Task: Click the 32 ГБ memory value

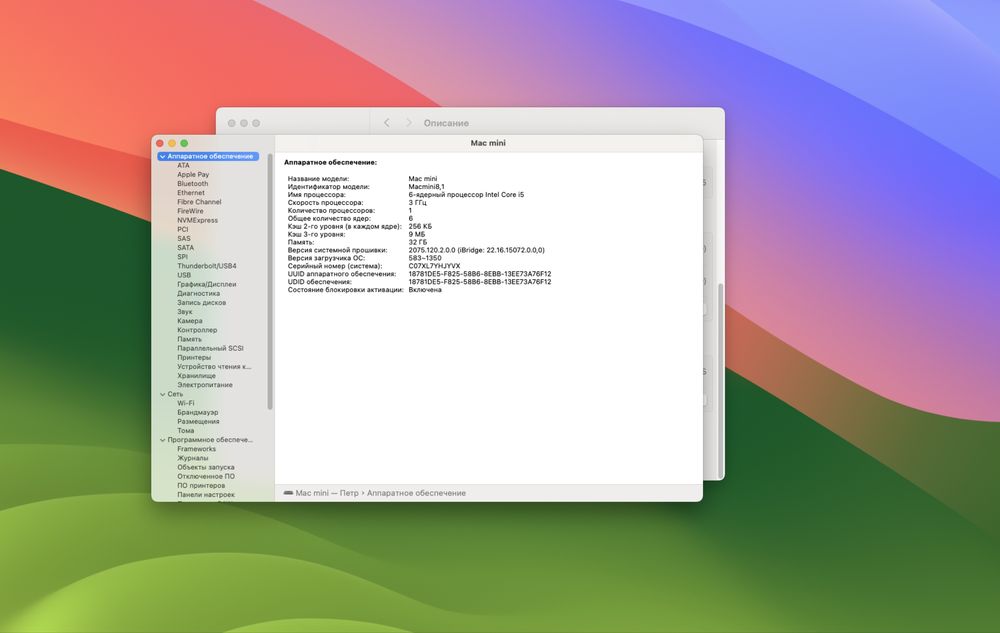Action: pyautogui.click(x=418, y=242)
